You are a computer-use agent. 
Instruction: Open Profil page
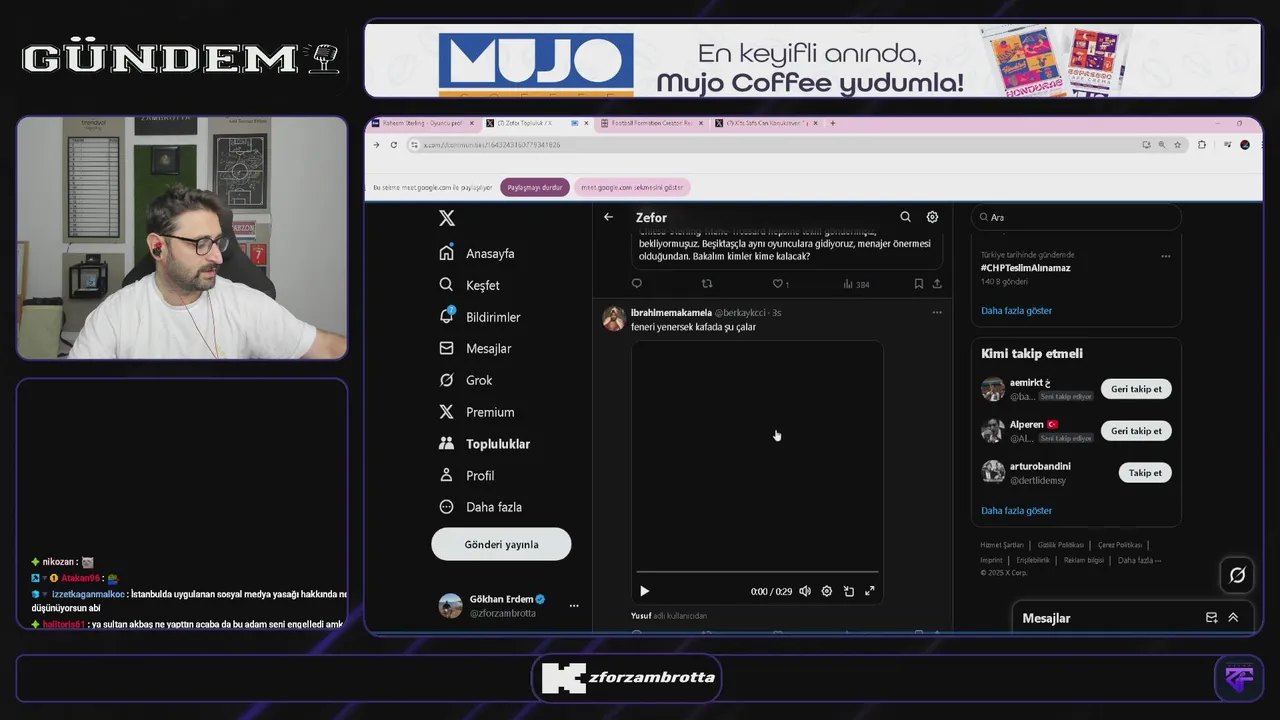pyautogui.click(x=466, y=475)
